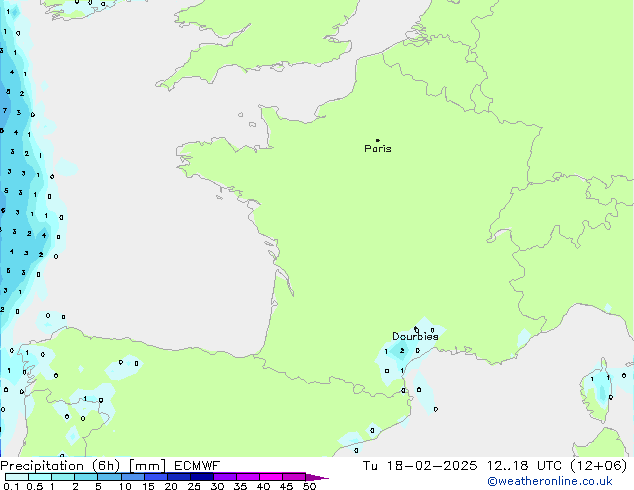Select the 25–30 mm dark navy swatch
634x490 pixels.
pyautogui.click(x=201, y=477)
